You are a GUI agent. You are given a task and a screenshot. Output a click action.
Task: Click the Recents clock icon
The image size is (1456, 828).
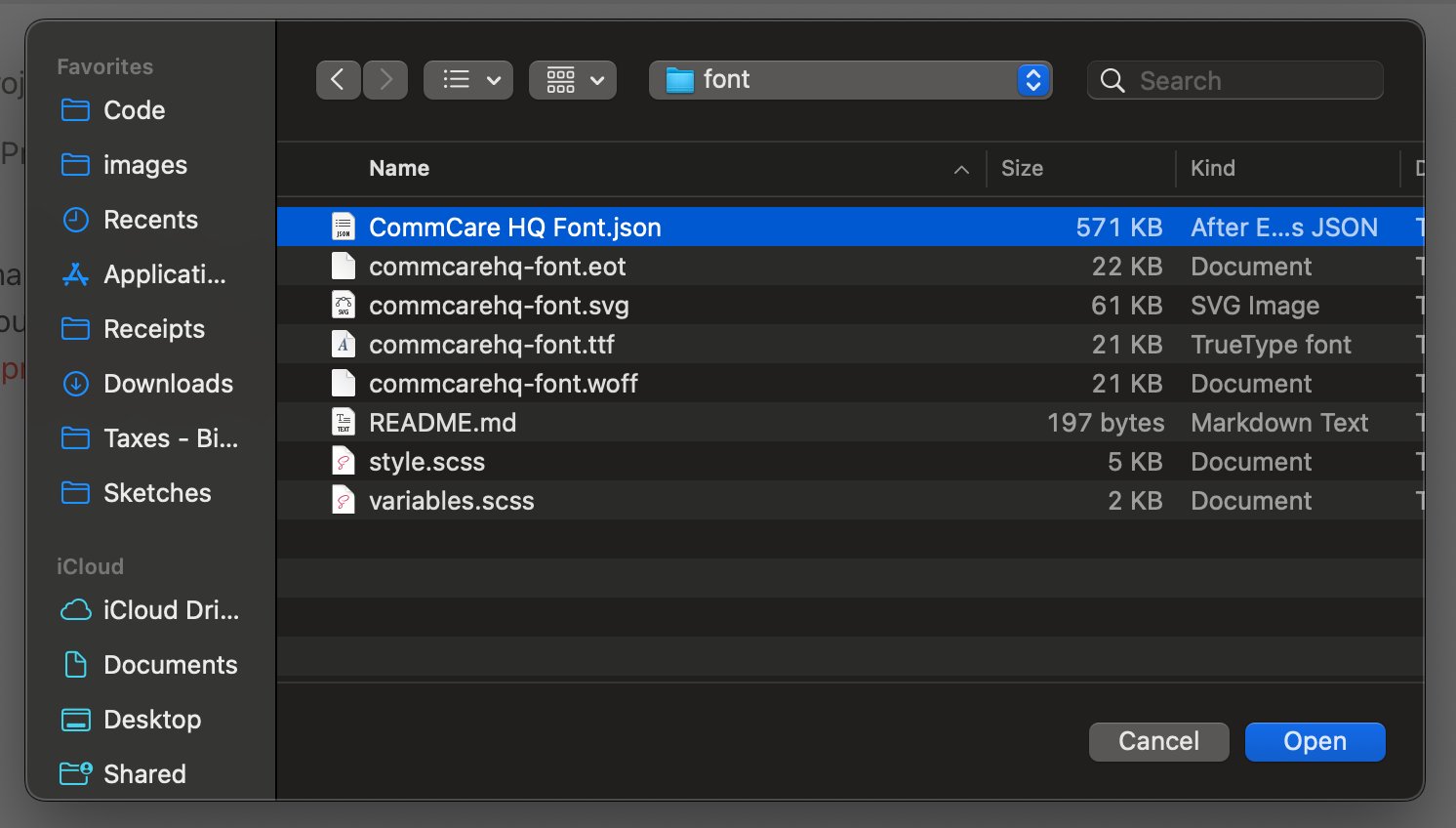click(x=75, y=220)
